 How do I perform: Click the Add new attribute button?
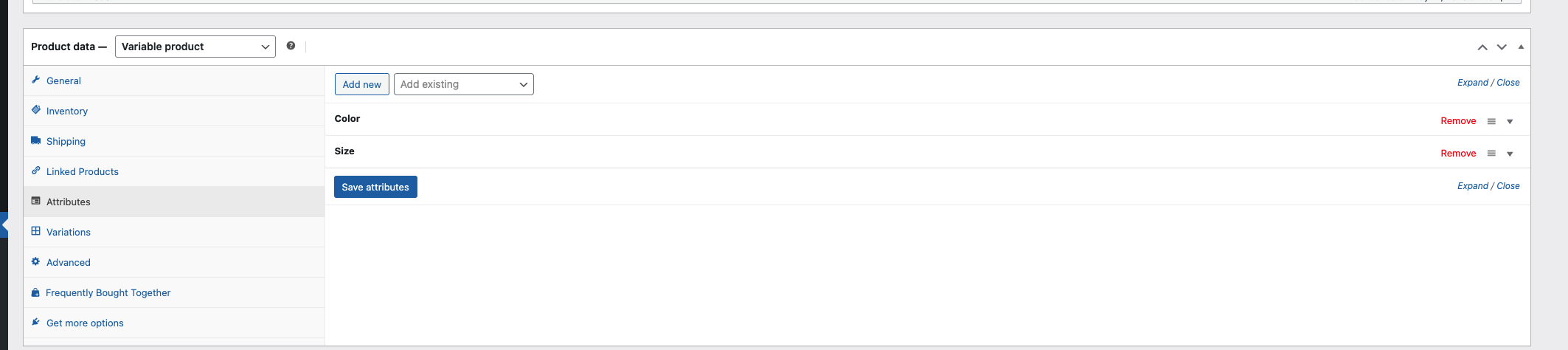(x=362, y=84)
